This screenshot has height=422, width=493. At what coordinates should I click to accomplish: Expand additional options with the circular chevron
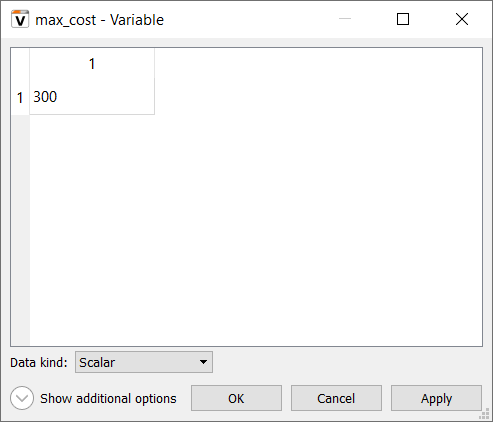[x=22, y=398]
